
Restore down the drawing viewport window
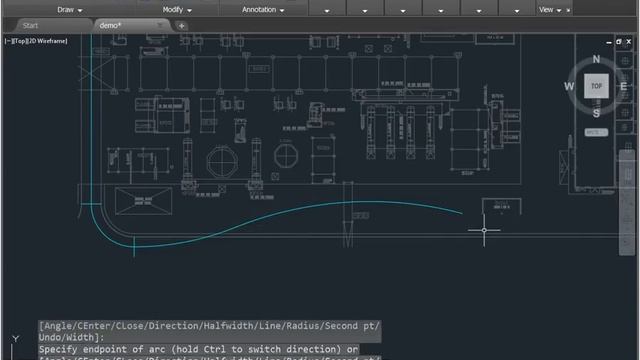click(x=618, y=42)
